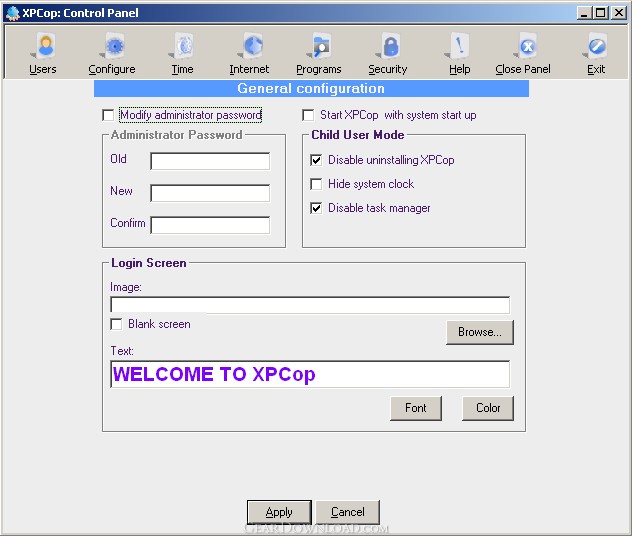This screenshot has height=536, width=632.
Task: Enable Start XPCop with system start up
Action: [308, 115]
